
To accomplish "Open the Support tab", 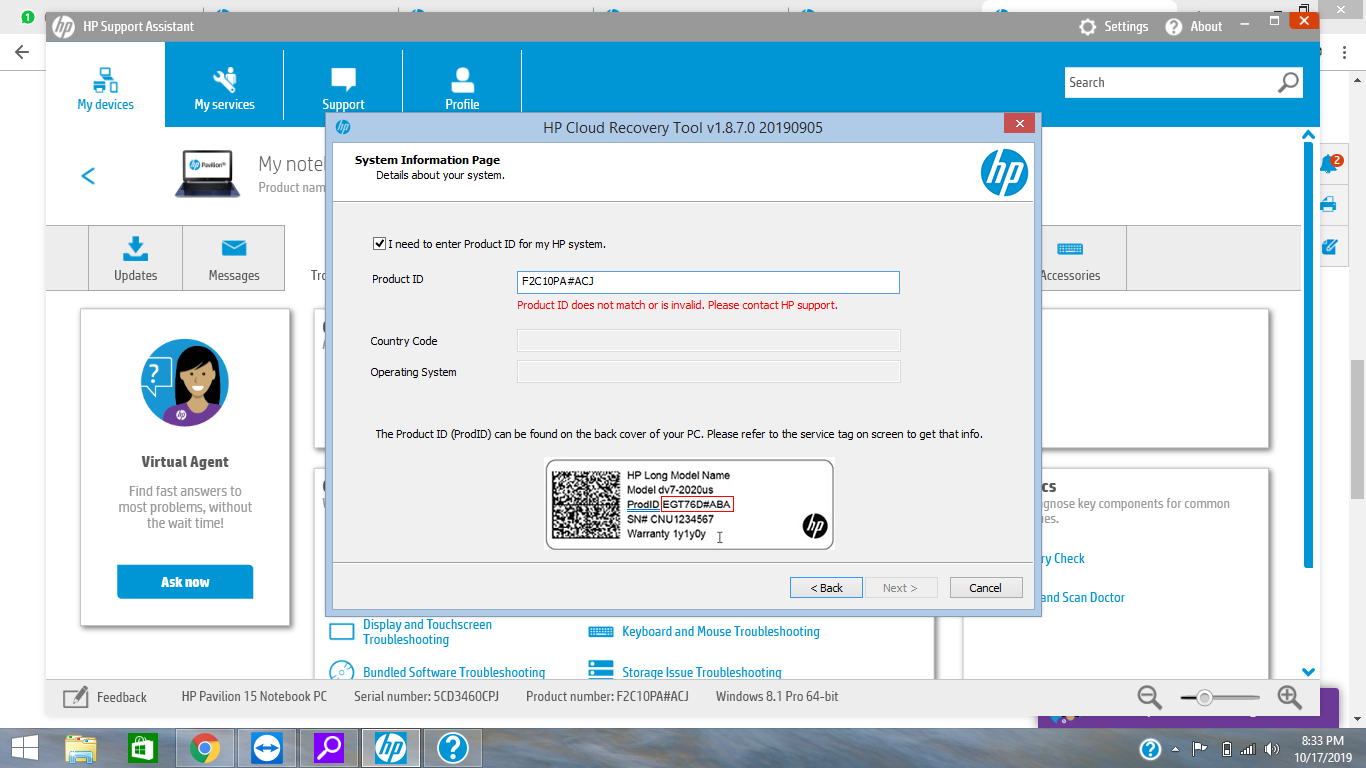I will (x=343, y=85).
